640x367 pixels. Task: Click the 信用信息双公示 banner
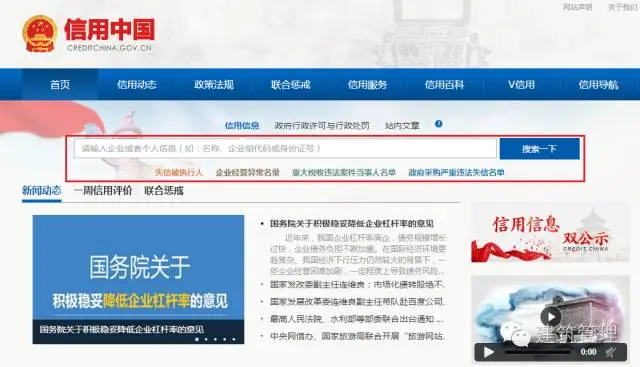[x=550, y=232]
